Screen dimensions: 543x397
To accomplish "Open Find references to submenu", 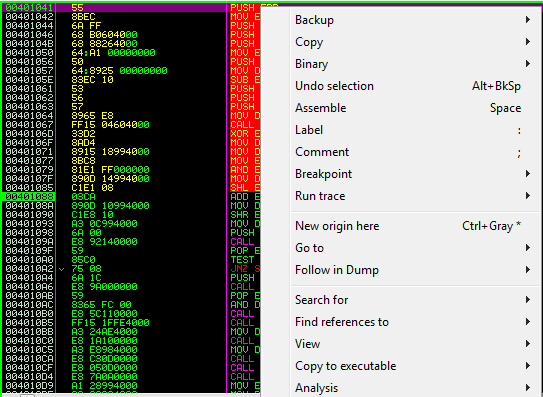I will (414, 322).
